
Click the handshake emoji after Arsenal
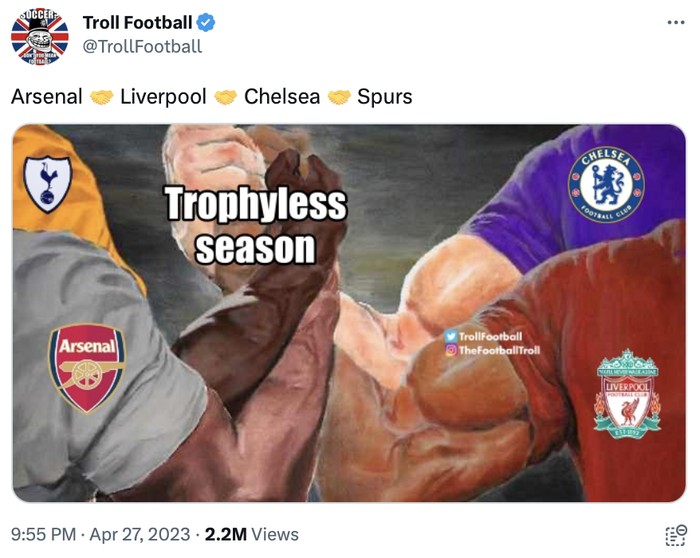[x=101, y=97]
